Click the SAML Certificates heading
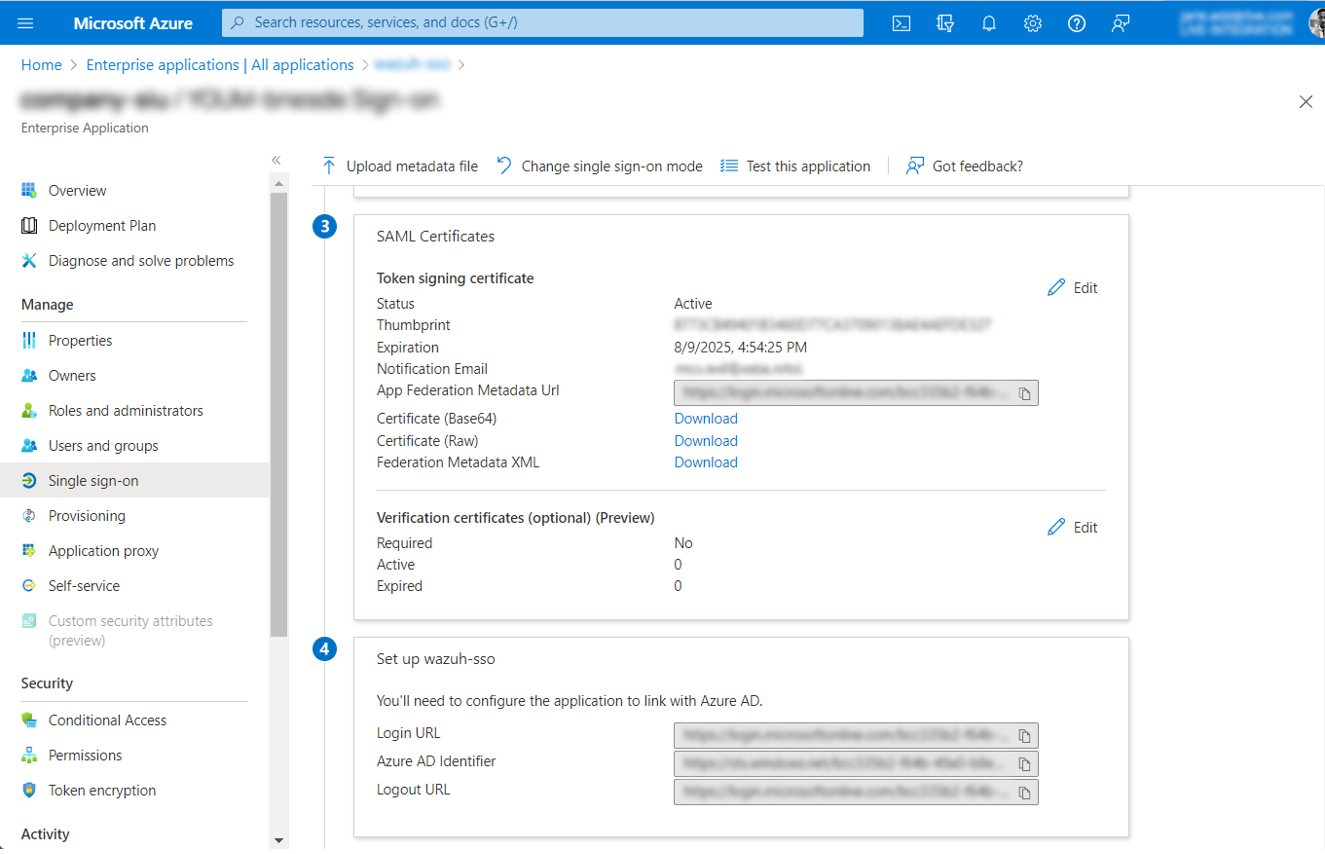 (435, 237)
